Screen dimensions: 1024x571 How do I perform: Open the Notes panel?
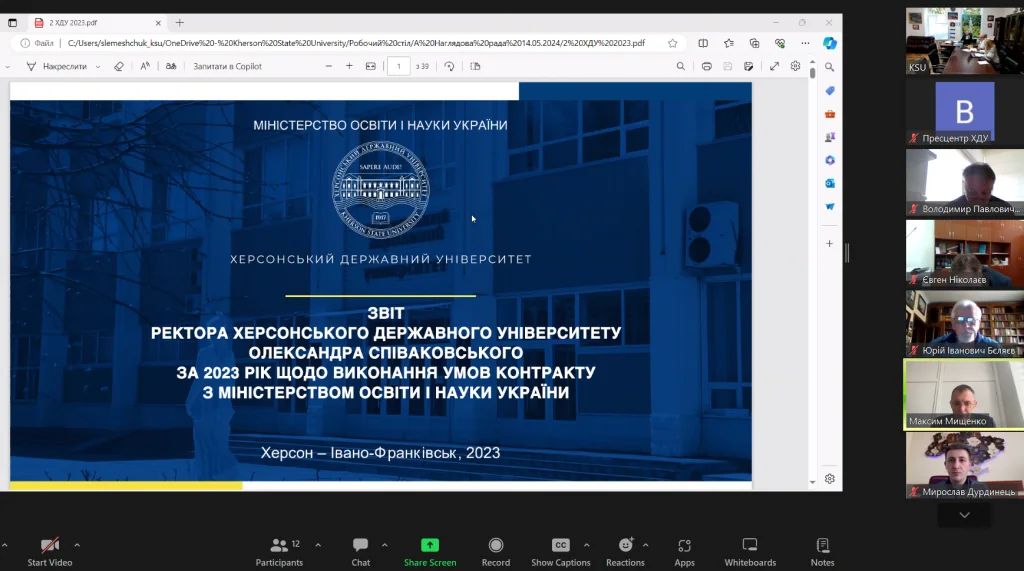pos(822,551)
